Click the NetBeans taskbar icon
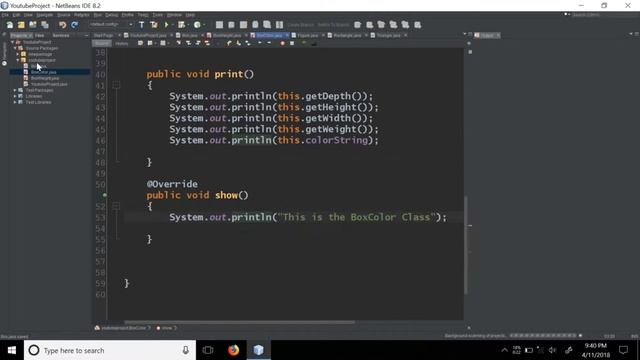 click(x=258, y=350)
